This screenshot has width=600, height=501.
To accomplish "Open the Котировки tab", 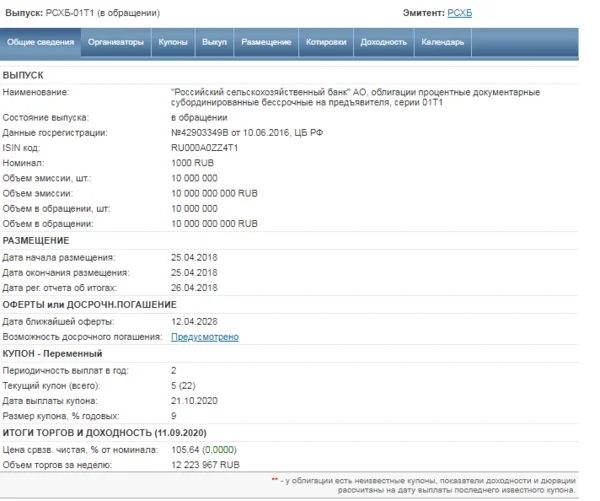I will (326, 42).
